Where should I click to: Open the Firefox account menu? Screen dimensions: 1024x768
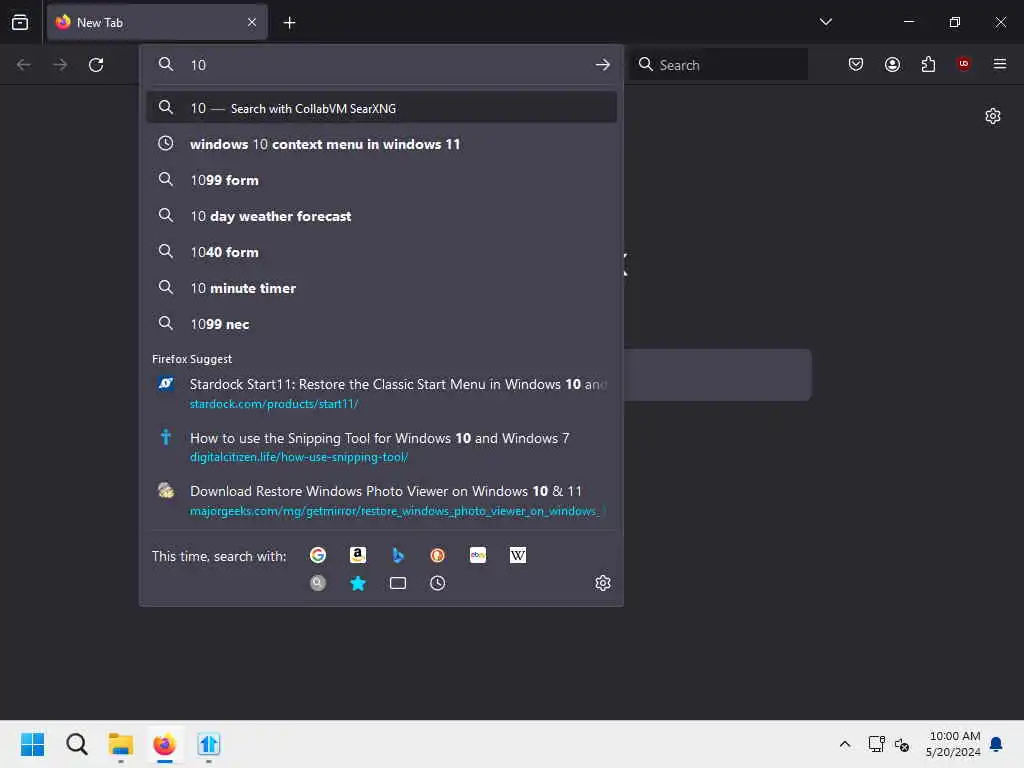click(x=892, y=64)
